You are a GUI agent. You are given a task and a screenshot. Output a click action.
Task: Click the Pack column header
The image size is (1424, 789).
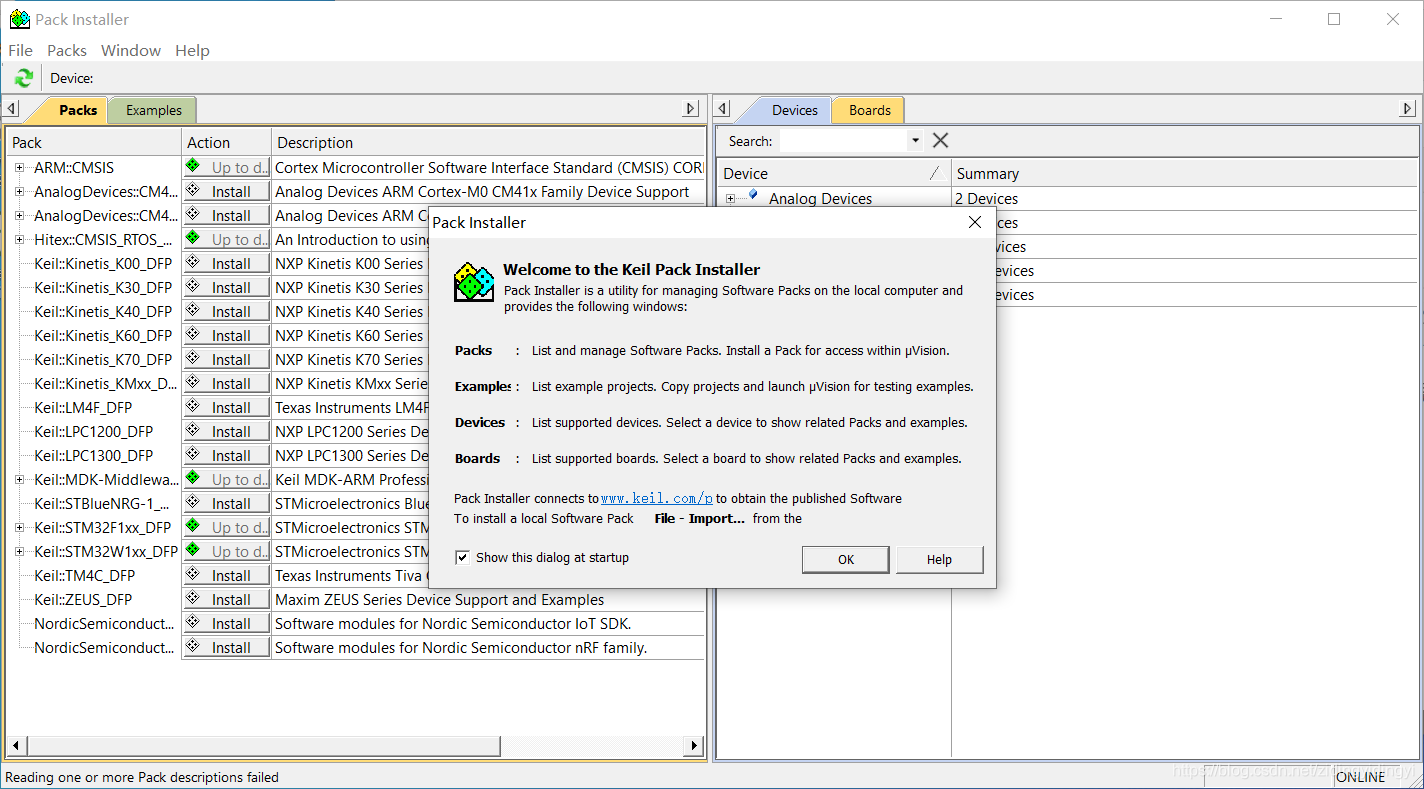94,142
